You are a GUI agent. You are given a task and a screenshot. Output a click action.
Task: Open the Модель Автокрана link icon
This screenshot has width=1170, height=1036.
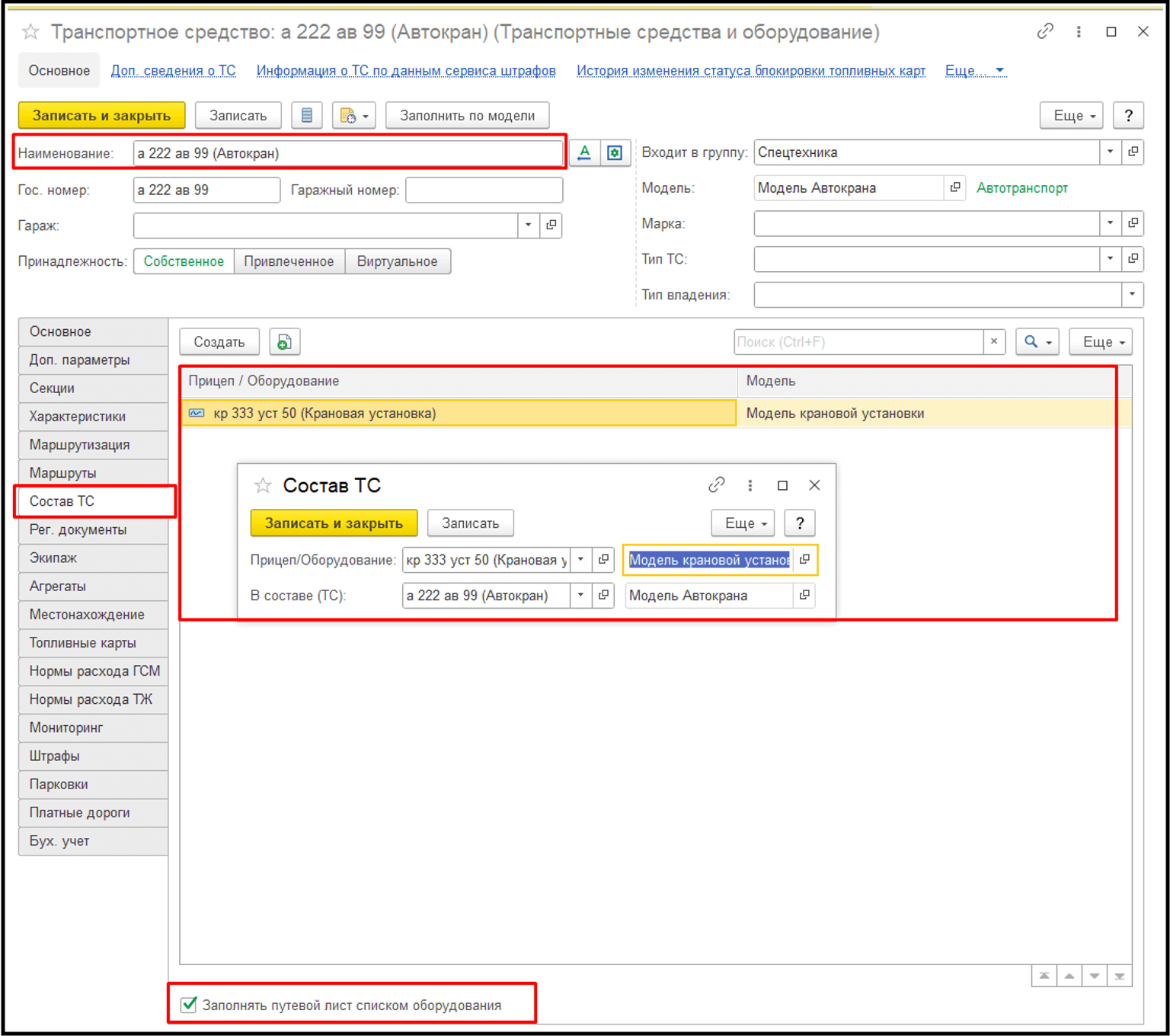pyautogui.click(x=955, y=188)
